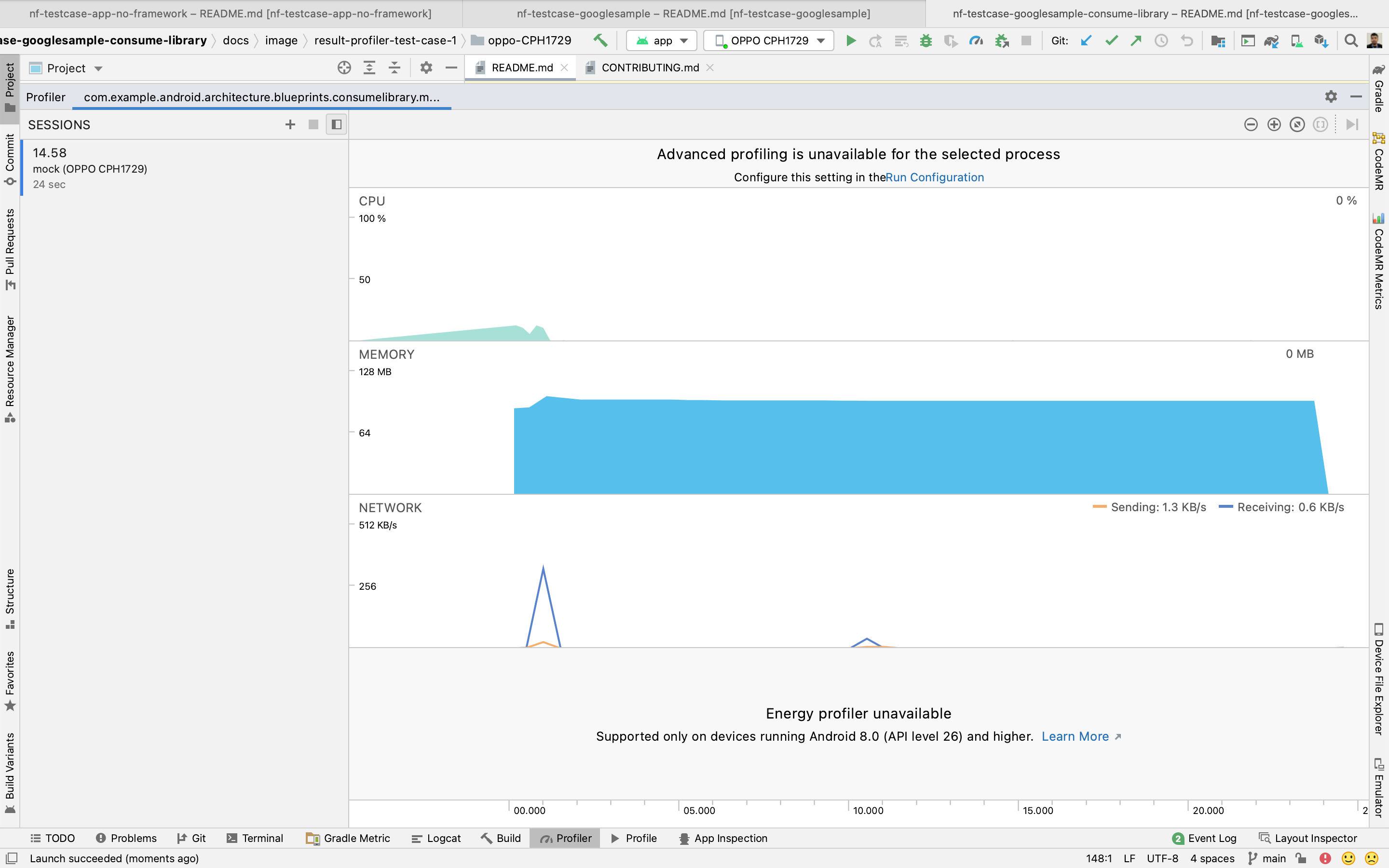This screenshot has width=1389, height=868.
Task: Select the 14.58 mock session entry
Action: [x=90, y=168]
